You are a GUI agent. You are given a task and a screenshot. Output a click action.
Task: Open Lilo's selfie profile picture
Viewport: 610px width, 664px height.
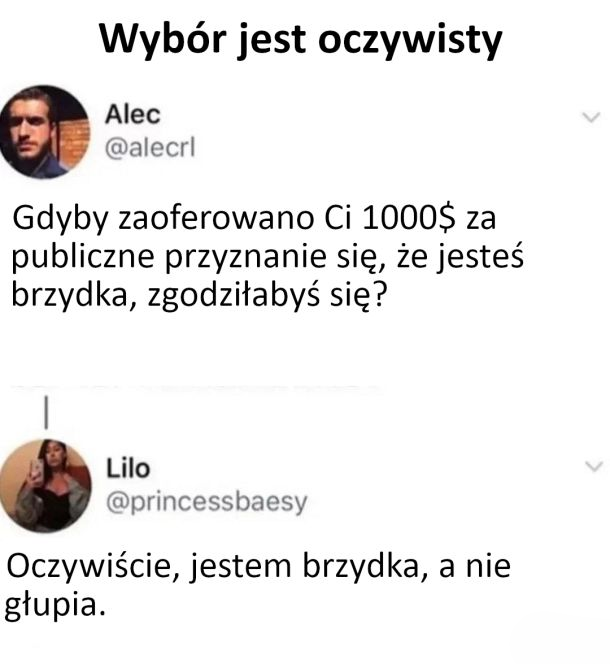click(45, 486)
